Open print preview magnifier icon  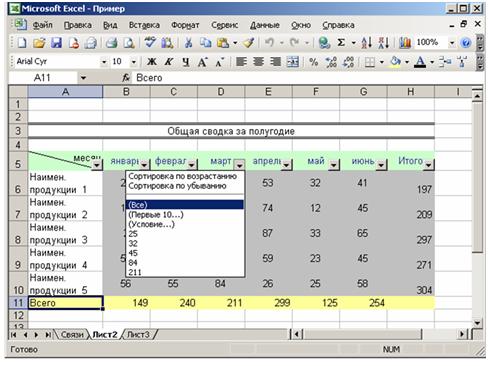point(129,43)
